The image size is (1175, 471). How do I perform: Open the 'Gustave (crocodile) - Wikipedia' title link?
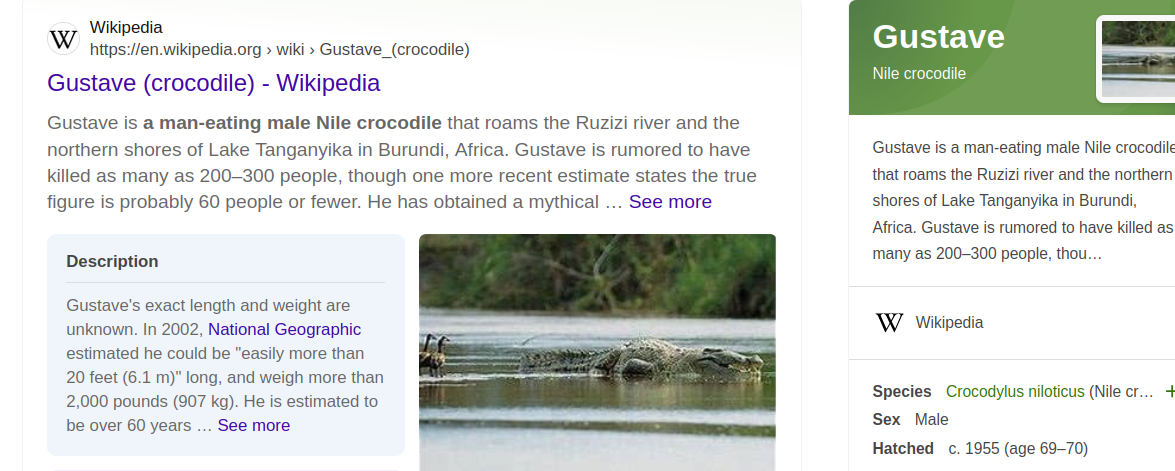213,83
